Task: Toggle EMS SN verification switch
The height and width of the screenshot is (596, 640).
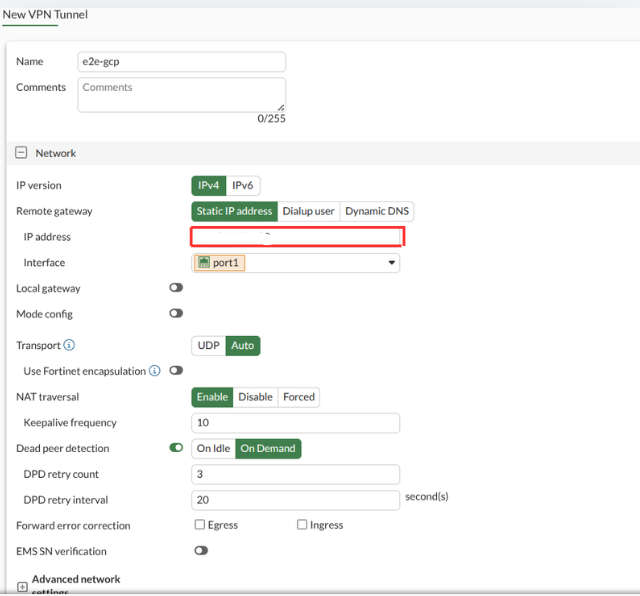Action: pyautogui.click(x=201, y=551)
